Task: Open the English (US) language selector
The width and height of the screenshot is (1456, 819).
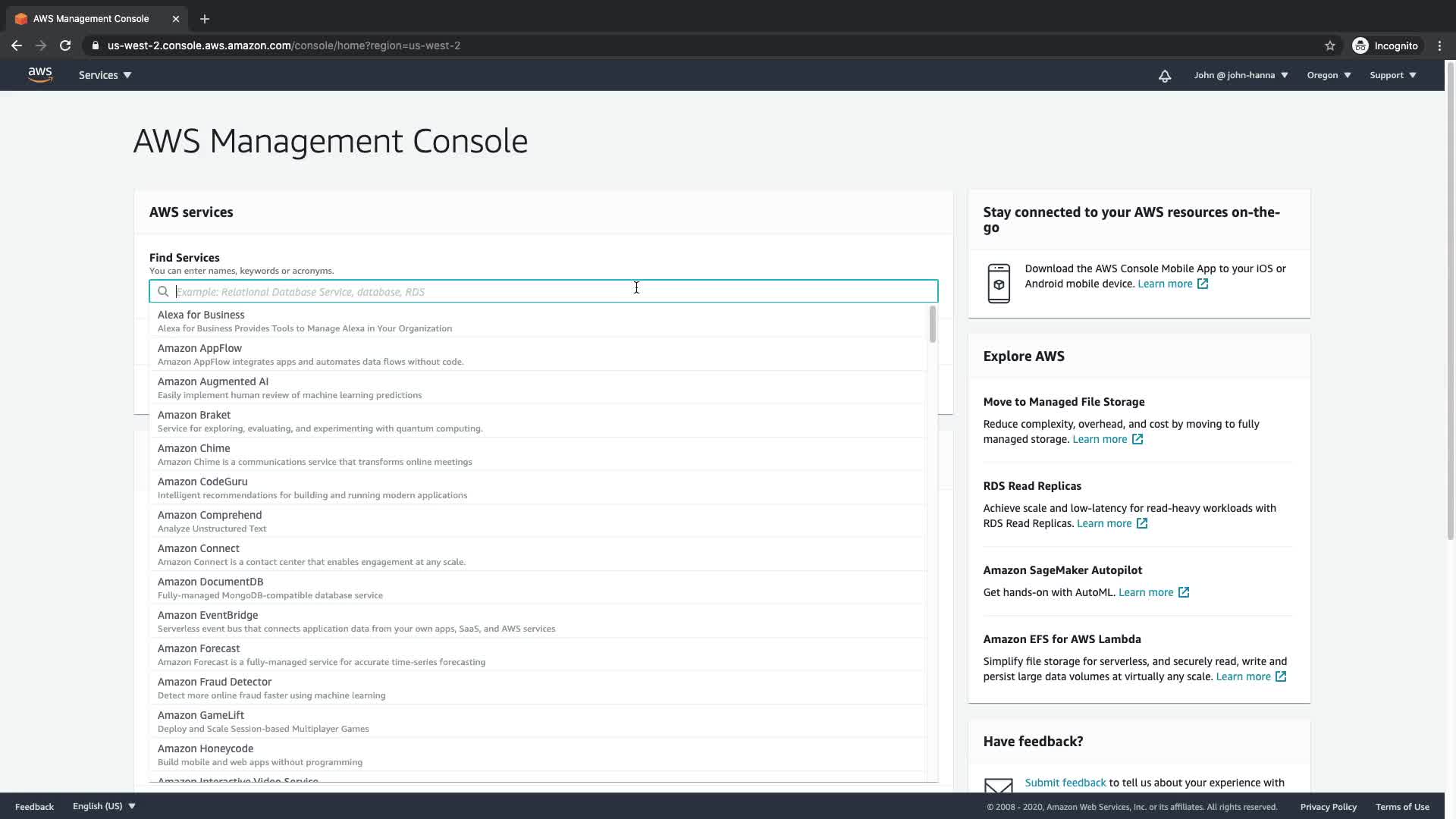Action: click(104, 806)
